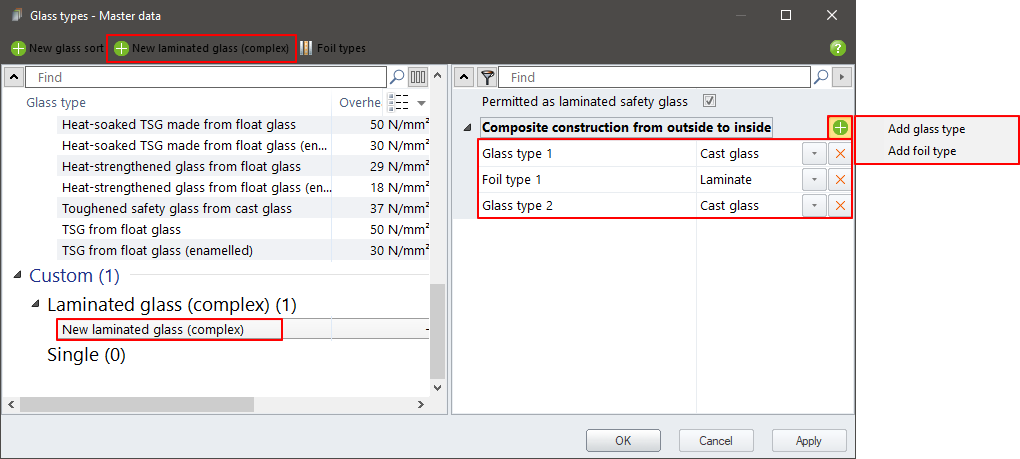
Task: Click the filter funnel icon in right panel
Action: 487,77
